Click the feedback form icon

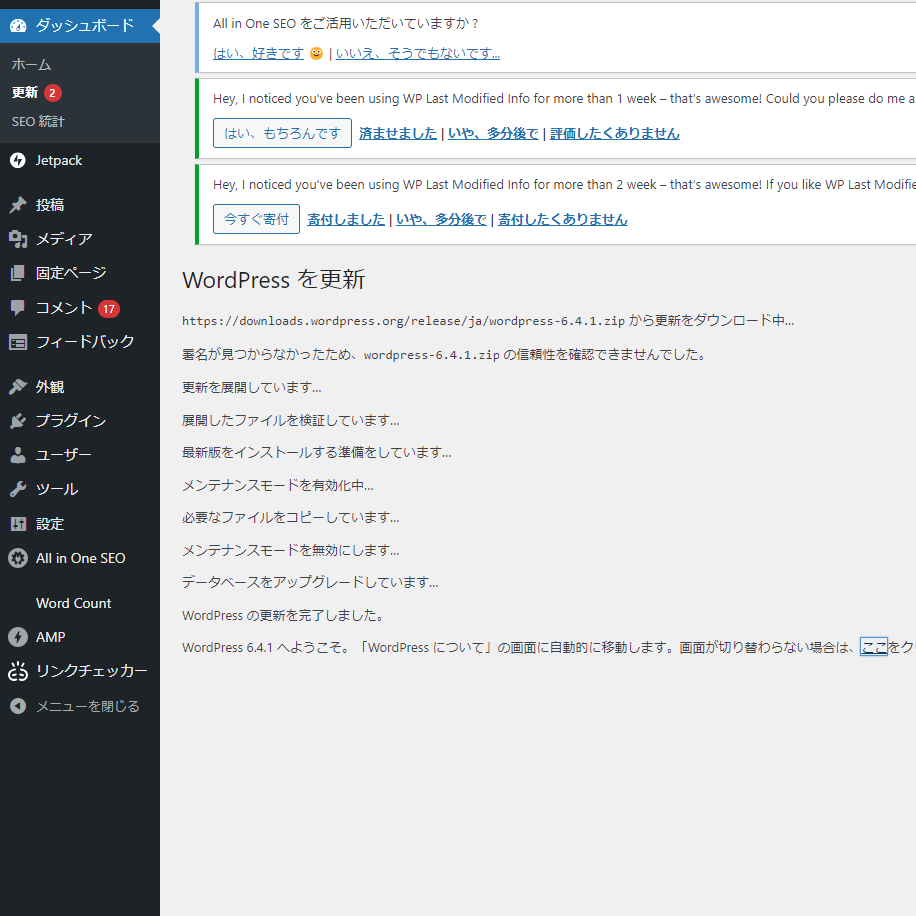coord(18,342)
